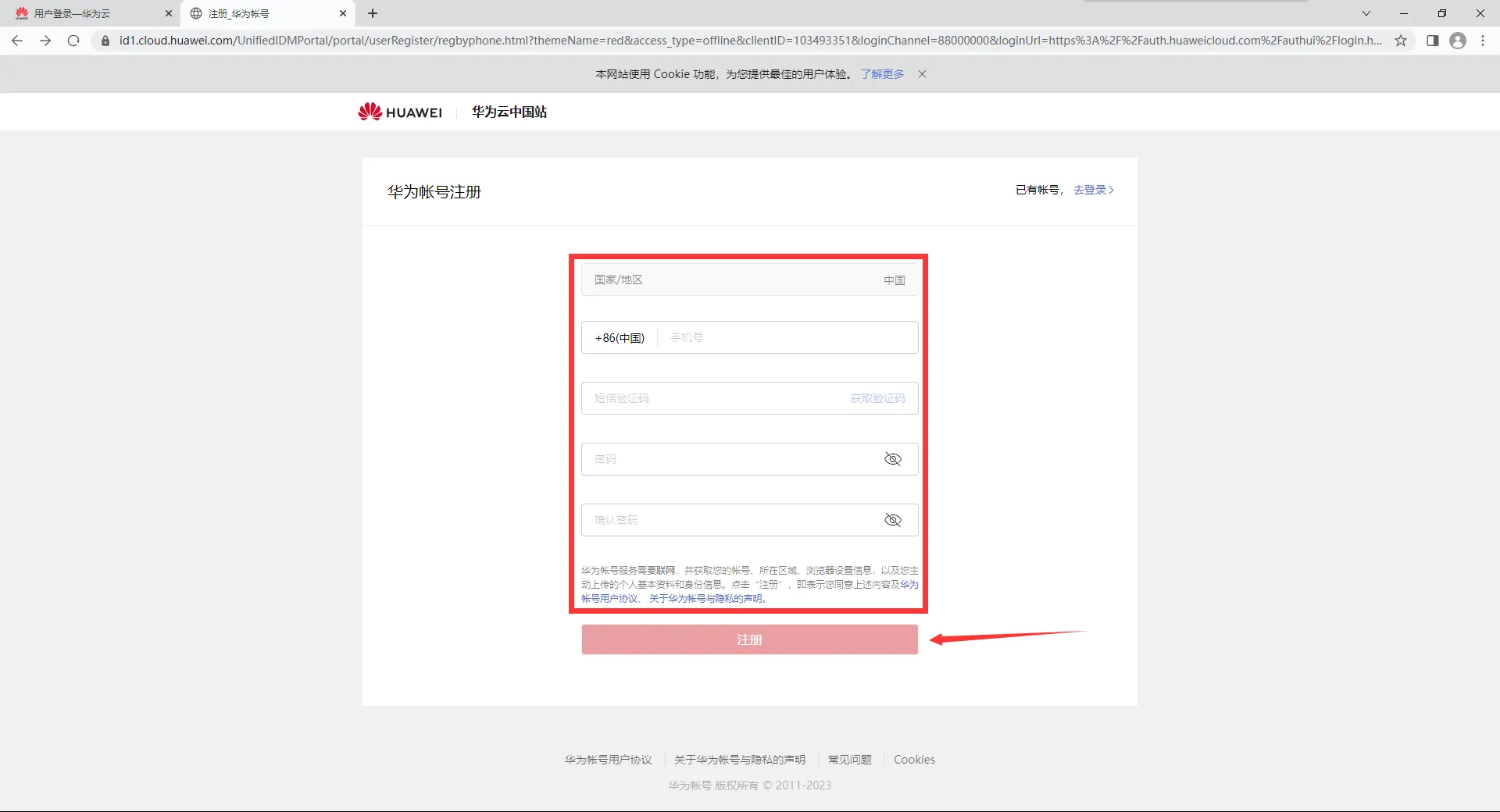1500x812 pixels.
Task: Toggle visibility eye in 确认密码 field
Action: click(x=893, y=520)
